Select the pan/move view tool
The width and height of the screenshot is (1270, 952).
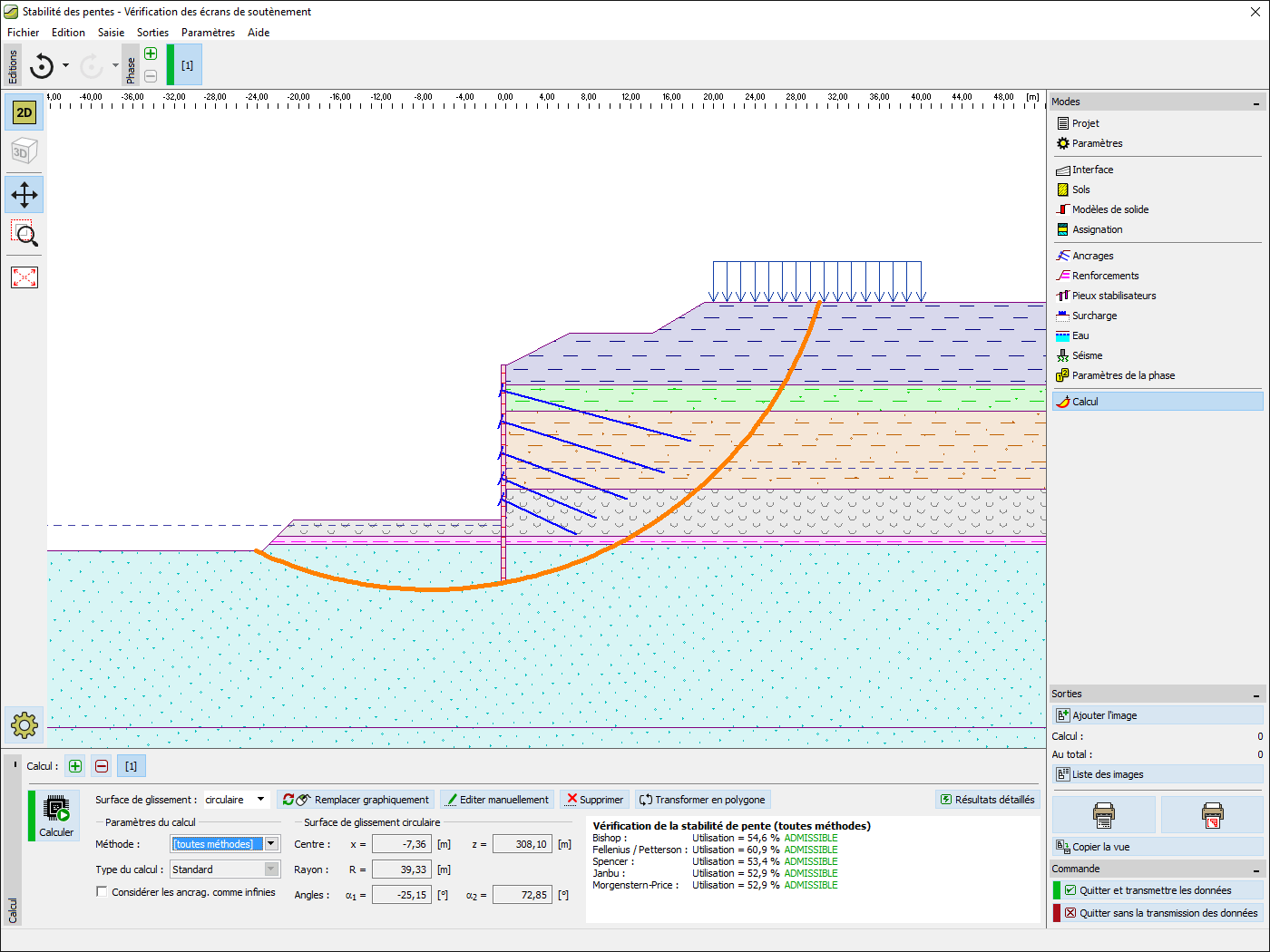tap(24, 194)
